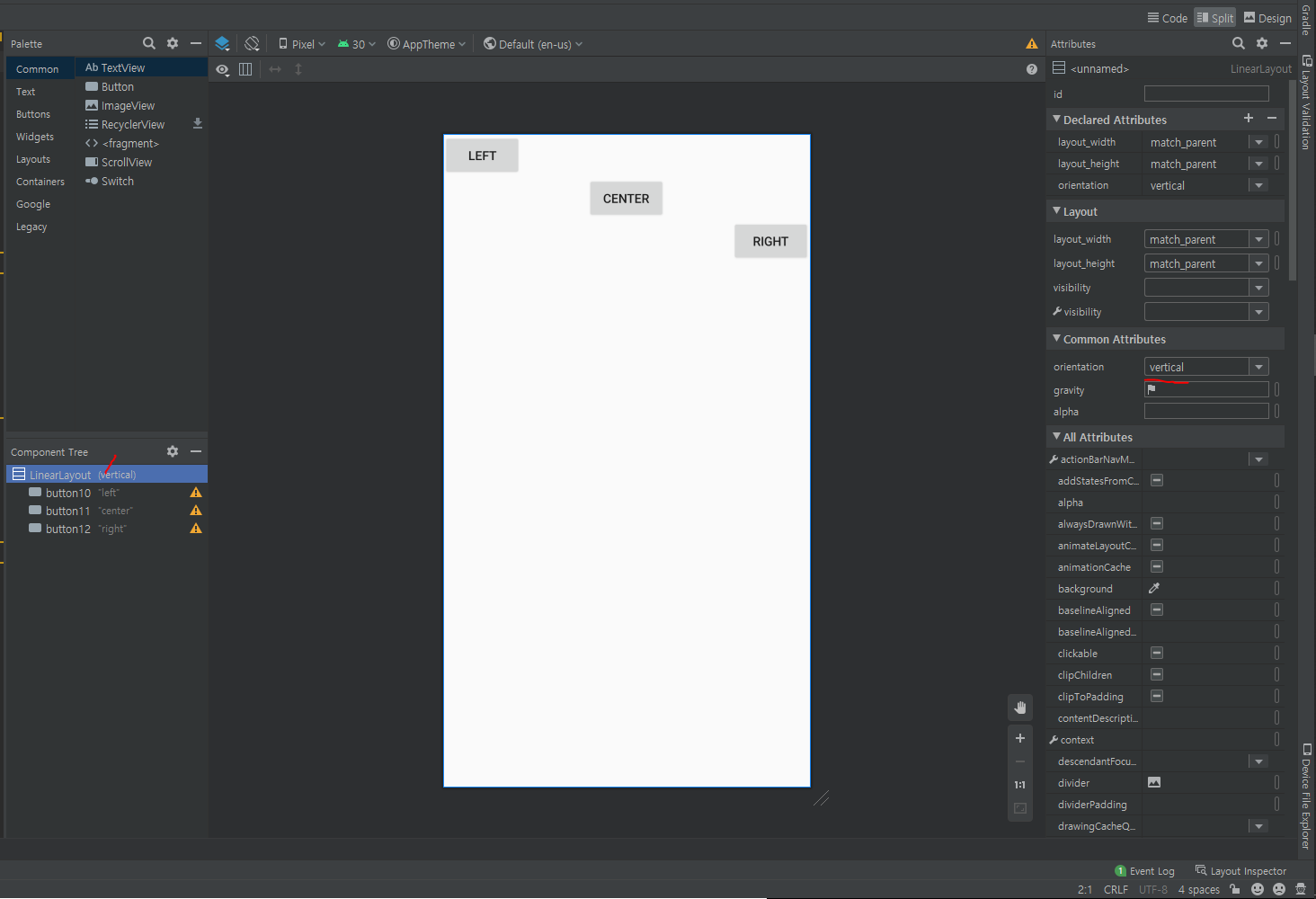
Task: Open API 30 version dropdown
Action: (x=357, y=44)
